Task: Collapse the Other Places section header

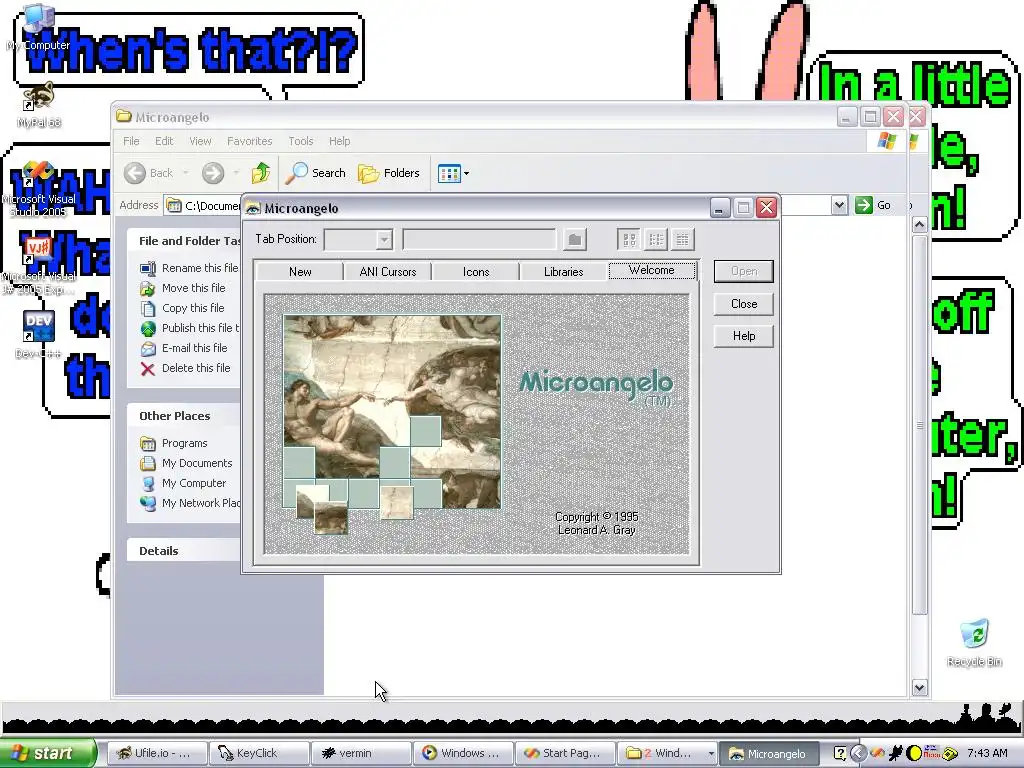Action: [184, 416]
